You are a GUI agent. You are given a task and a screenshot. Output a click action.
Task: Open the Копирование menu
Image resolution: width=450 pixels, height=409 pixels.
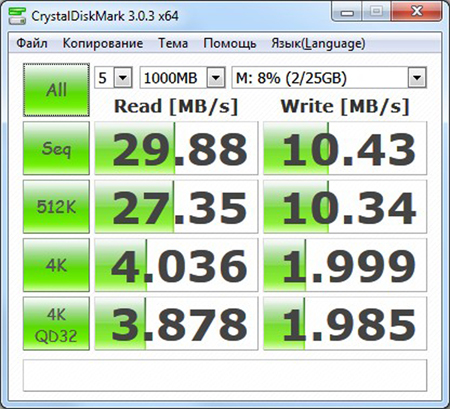coord(103,43)
